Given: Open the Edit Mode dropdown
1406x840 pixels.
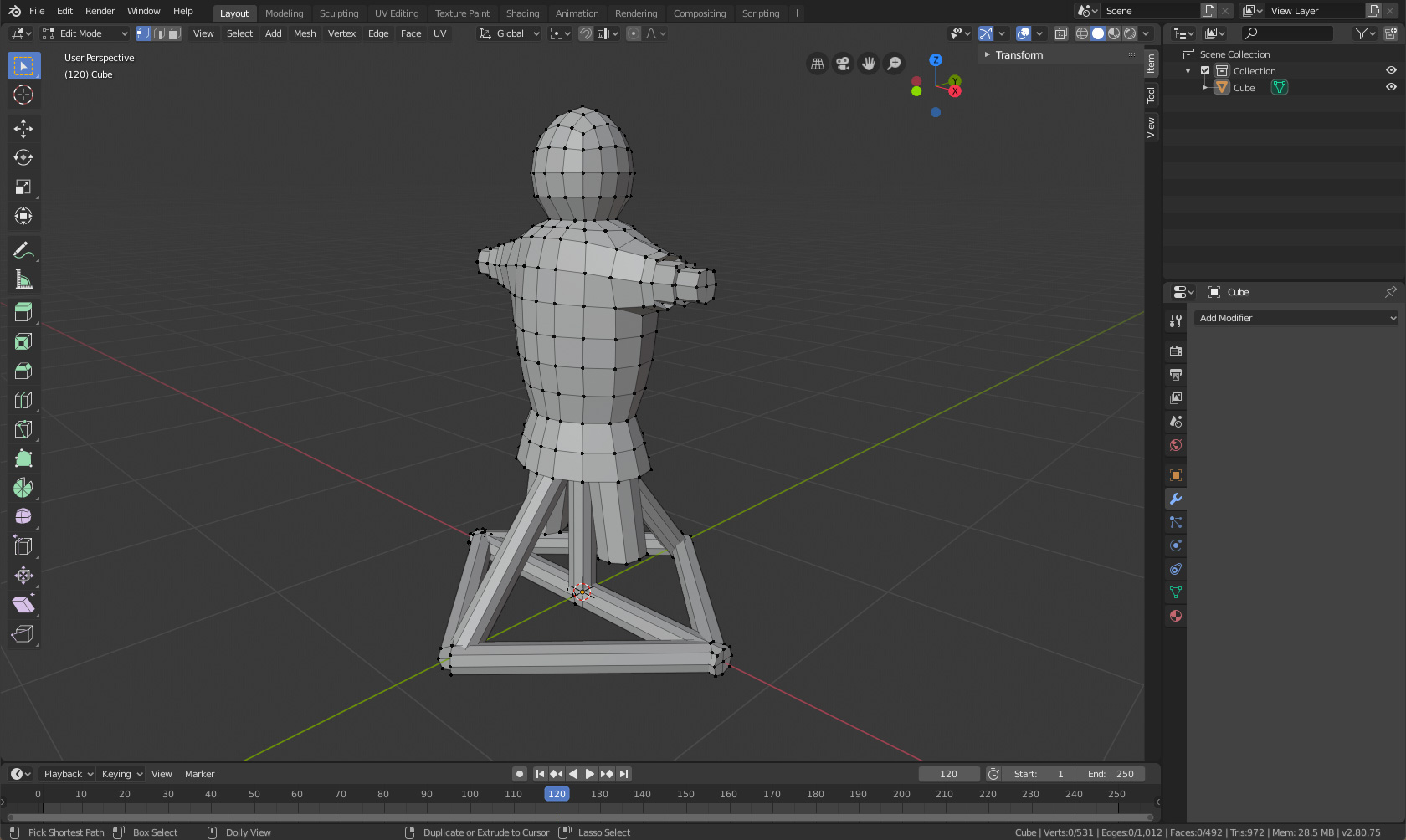Looking at the screenshot, I should tap(85, 33).
